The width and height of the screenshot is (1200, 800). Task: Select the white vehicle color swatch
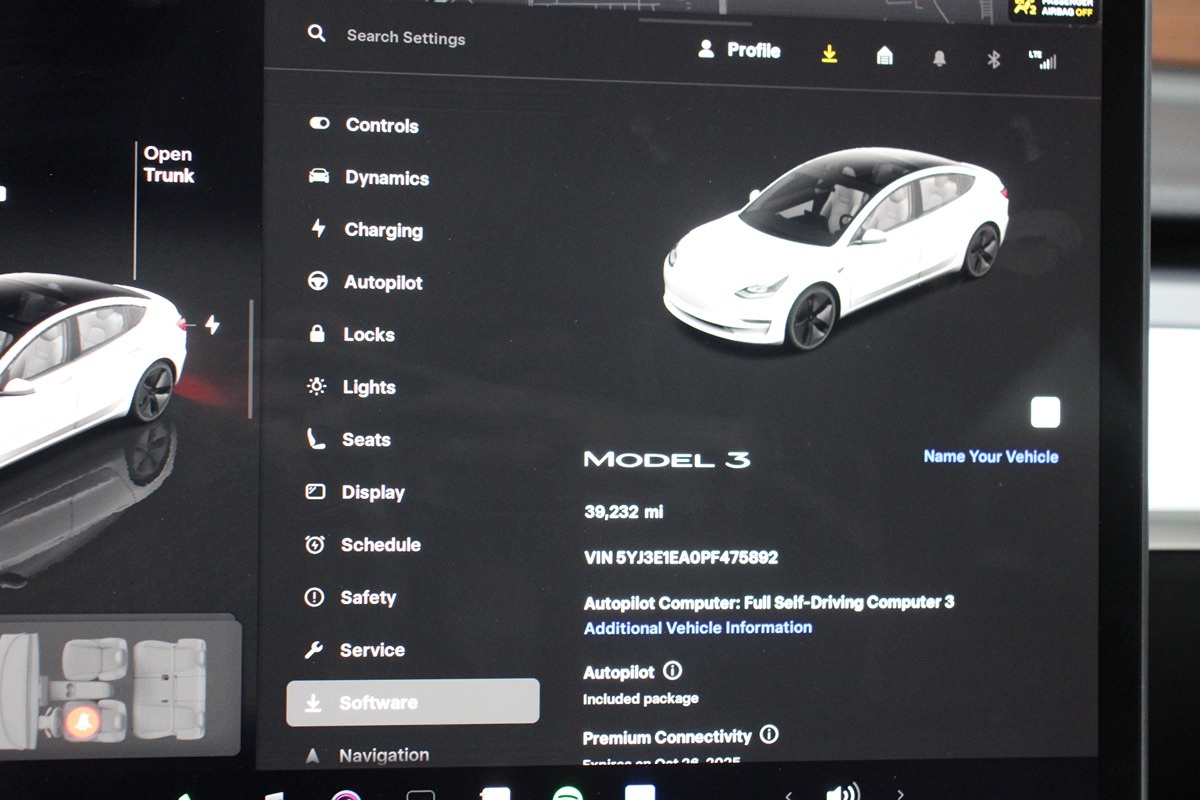[1045, 412]
